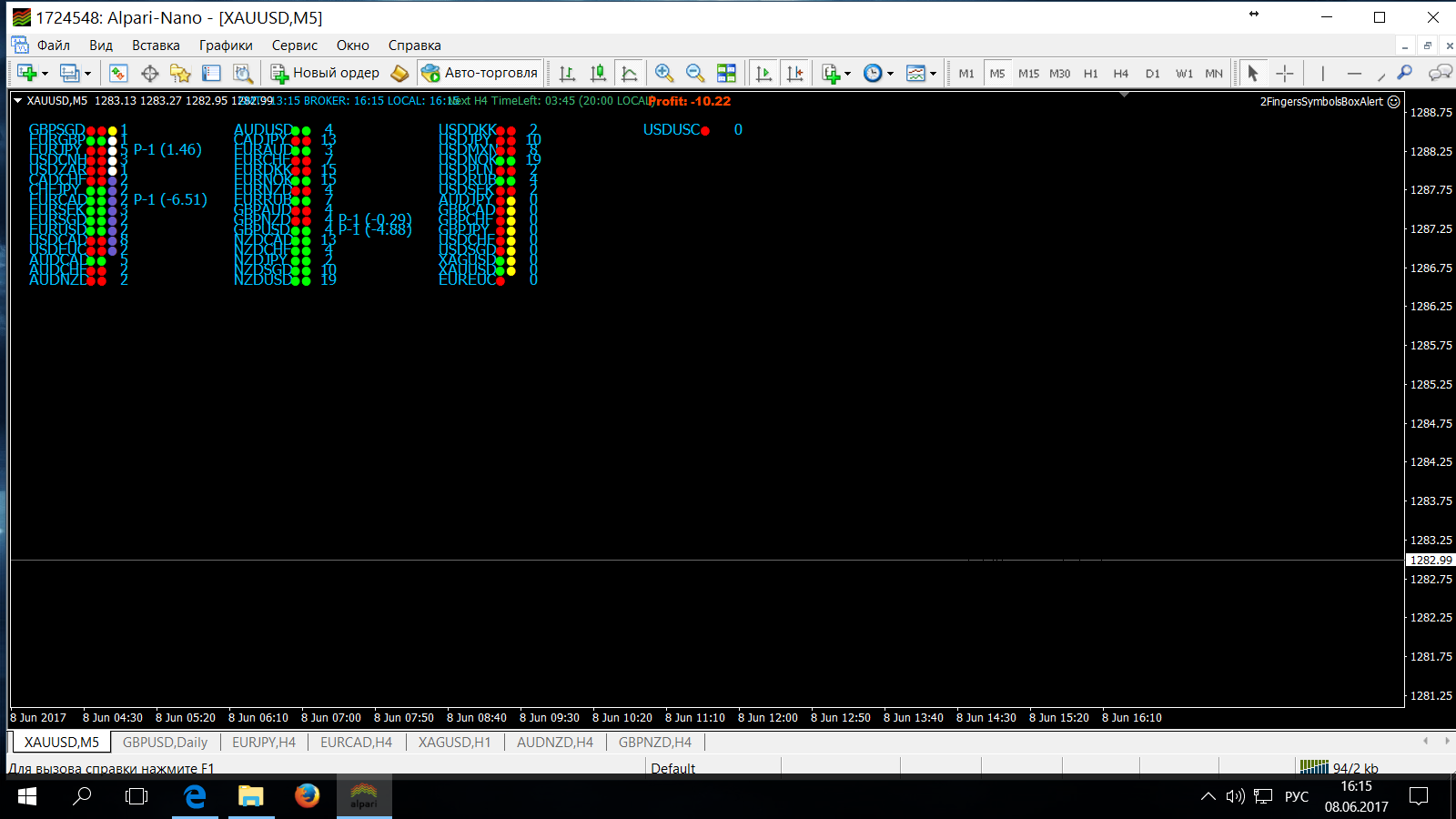Expand the Templates dropdown arrow
The height and width of the screenshot is (819, 1456).
coord(934,74)
